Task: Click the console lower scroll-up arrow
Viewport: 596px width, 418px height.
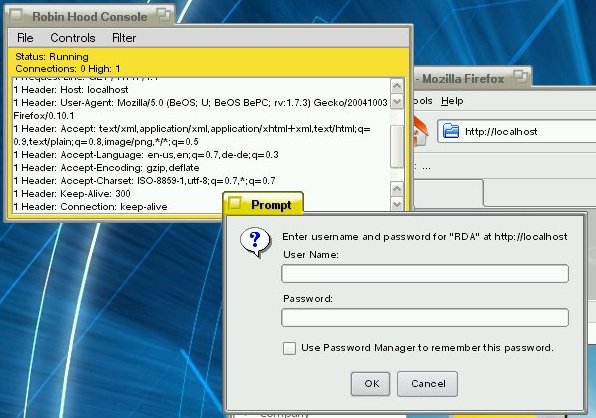Action: pyautogui.click(x=397, y=189)
